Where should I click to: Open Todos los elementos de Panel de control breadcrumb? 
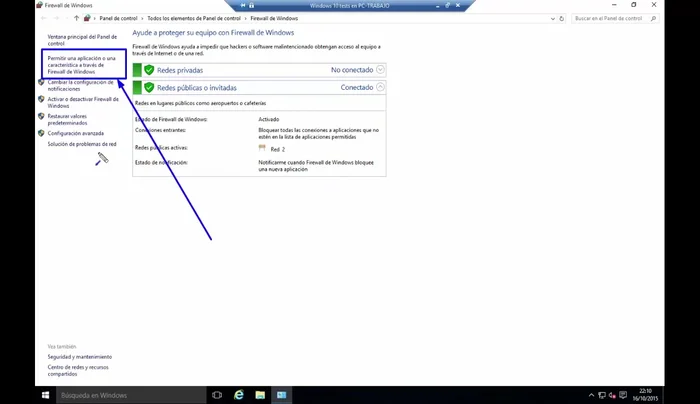(194, 18)
